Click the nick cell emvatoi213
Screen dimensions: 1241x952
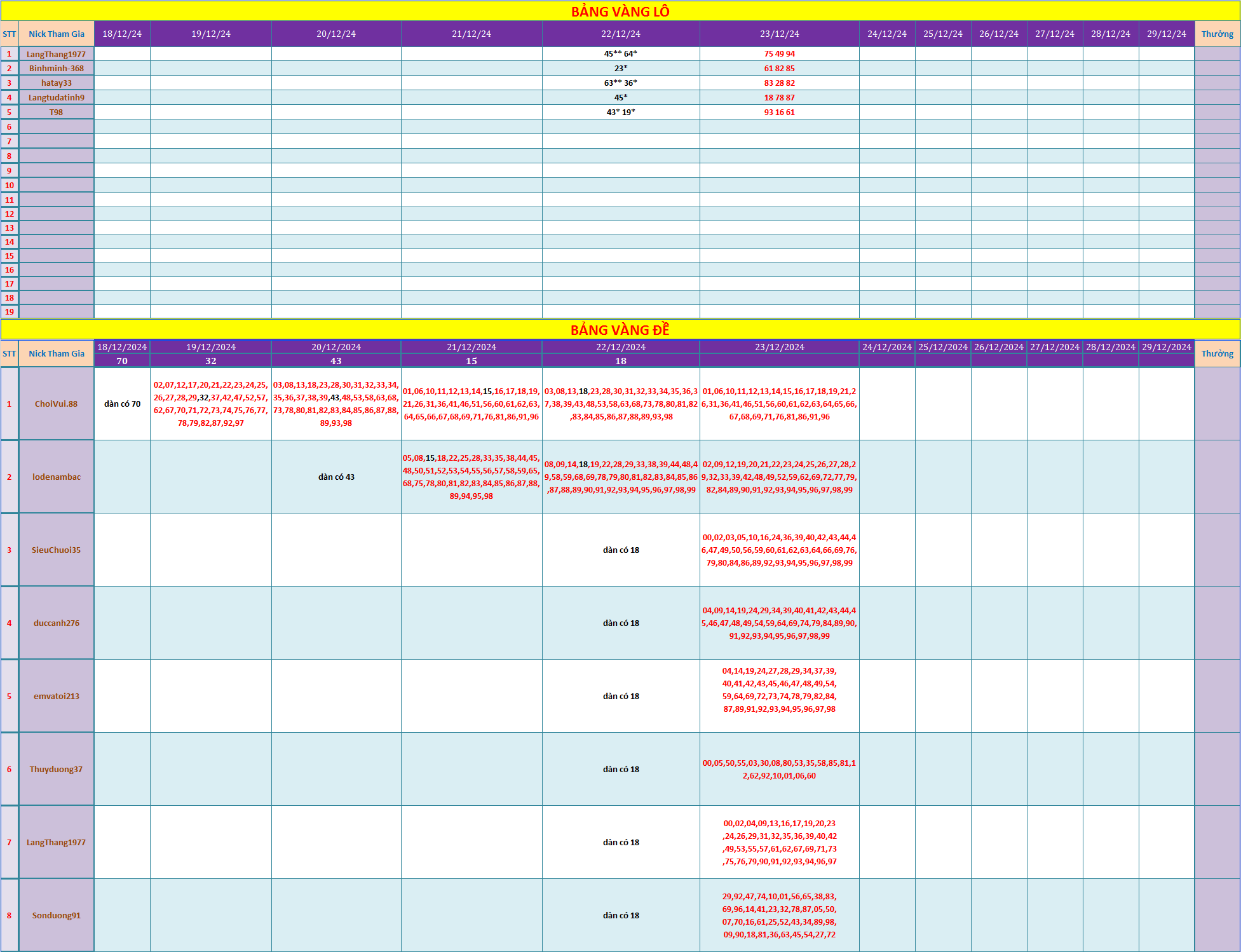57,697
